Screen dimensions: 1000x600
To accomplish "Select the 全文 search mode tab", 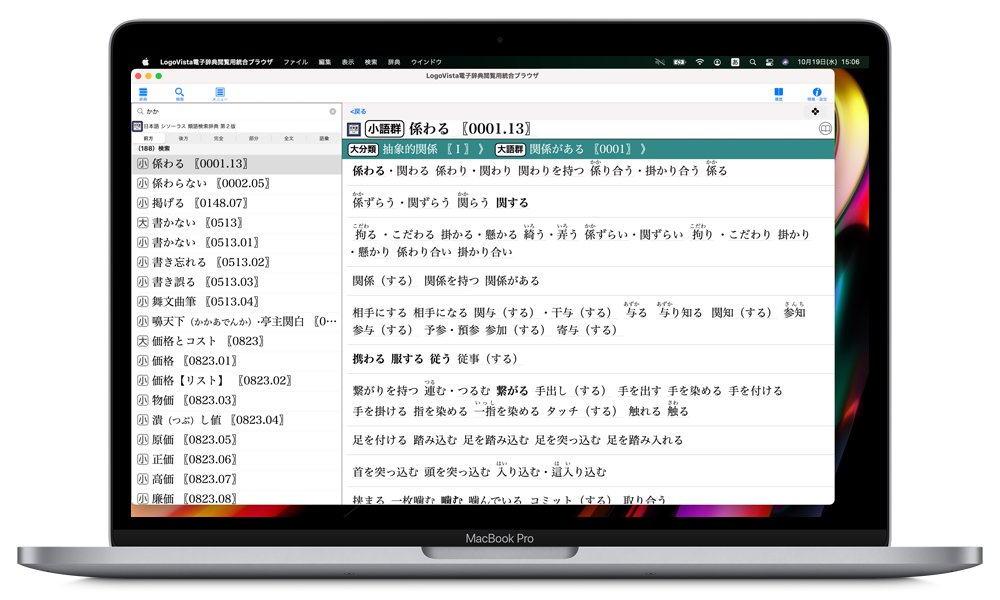I will 289,138.
